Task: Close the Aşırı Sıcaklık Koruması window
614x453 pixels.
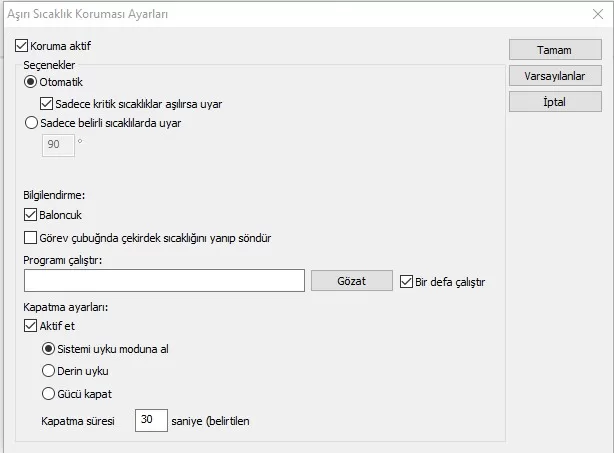Action: [597, 13]
